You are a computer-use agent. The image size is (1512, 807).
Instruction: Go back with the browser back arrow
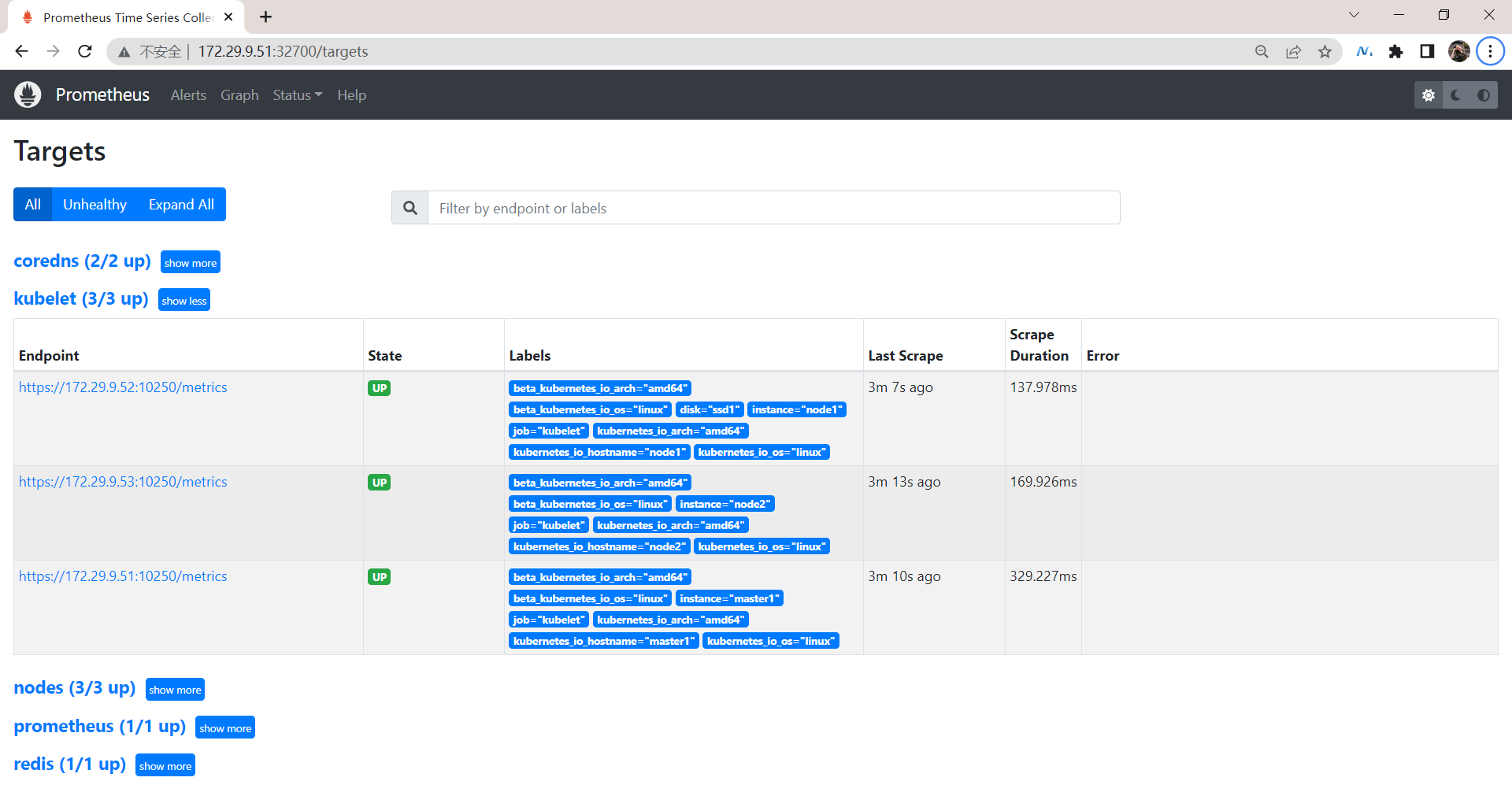(x=21, y=51)
